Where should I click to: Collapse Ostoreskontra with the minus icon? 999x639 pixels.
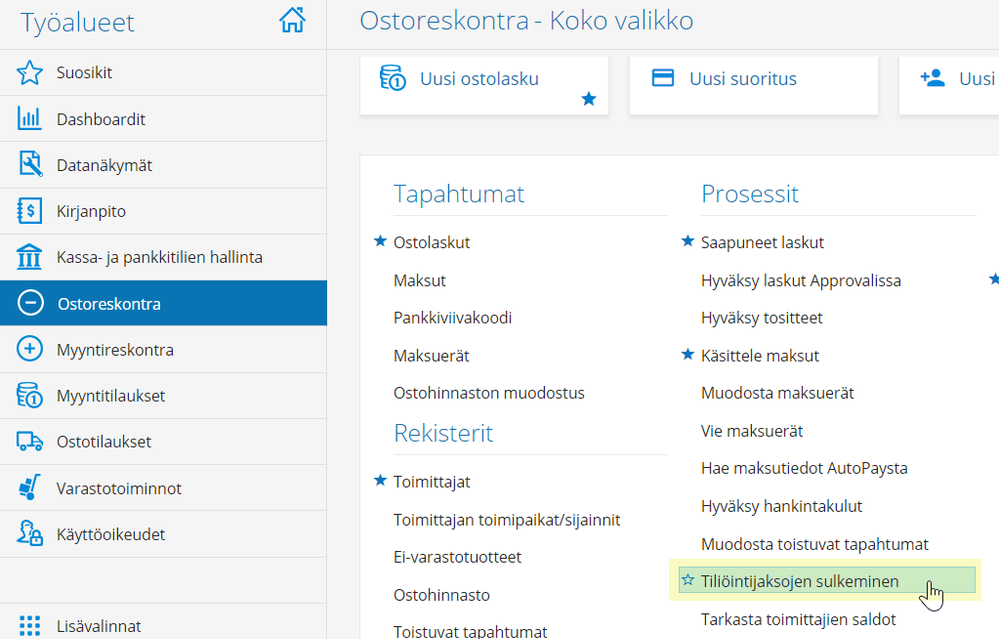[30, 304]
